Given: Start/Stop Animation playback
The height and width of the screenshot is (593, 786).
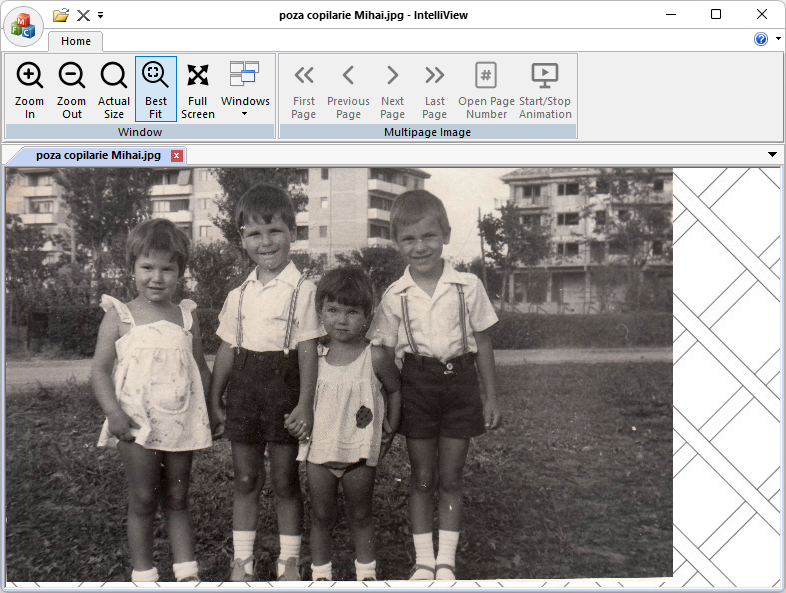Looking at the screenshot, I should point(545,90).
